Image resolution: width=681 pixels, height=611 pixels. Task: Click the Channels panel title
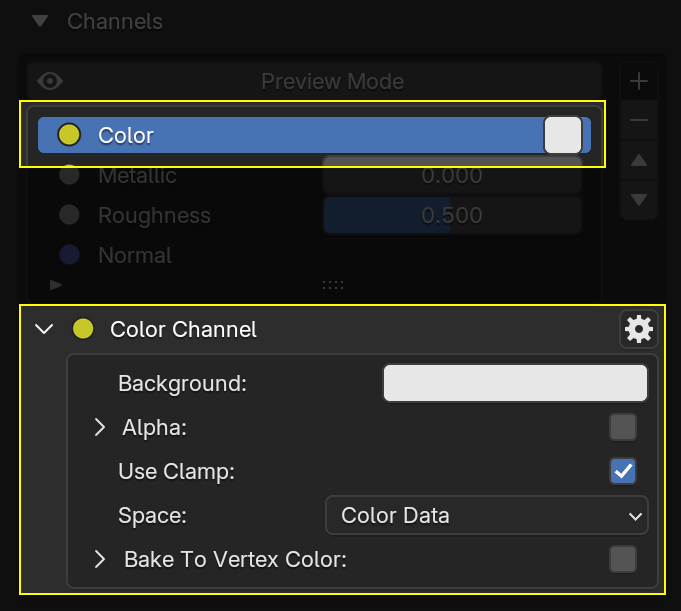(x=115, y=21)
